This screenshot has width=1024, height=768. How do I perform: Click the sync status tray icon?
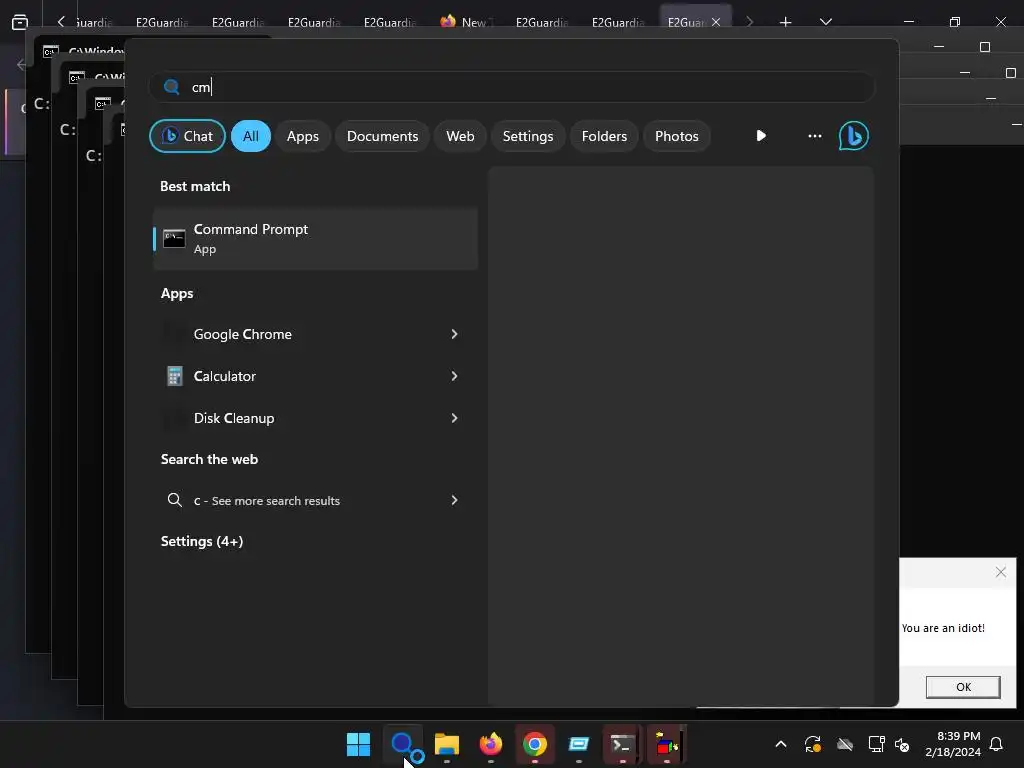pyautogui.click(x=813, y=744)
